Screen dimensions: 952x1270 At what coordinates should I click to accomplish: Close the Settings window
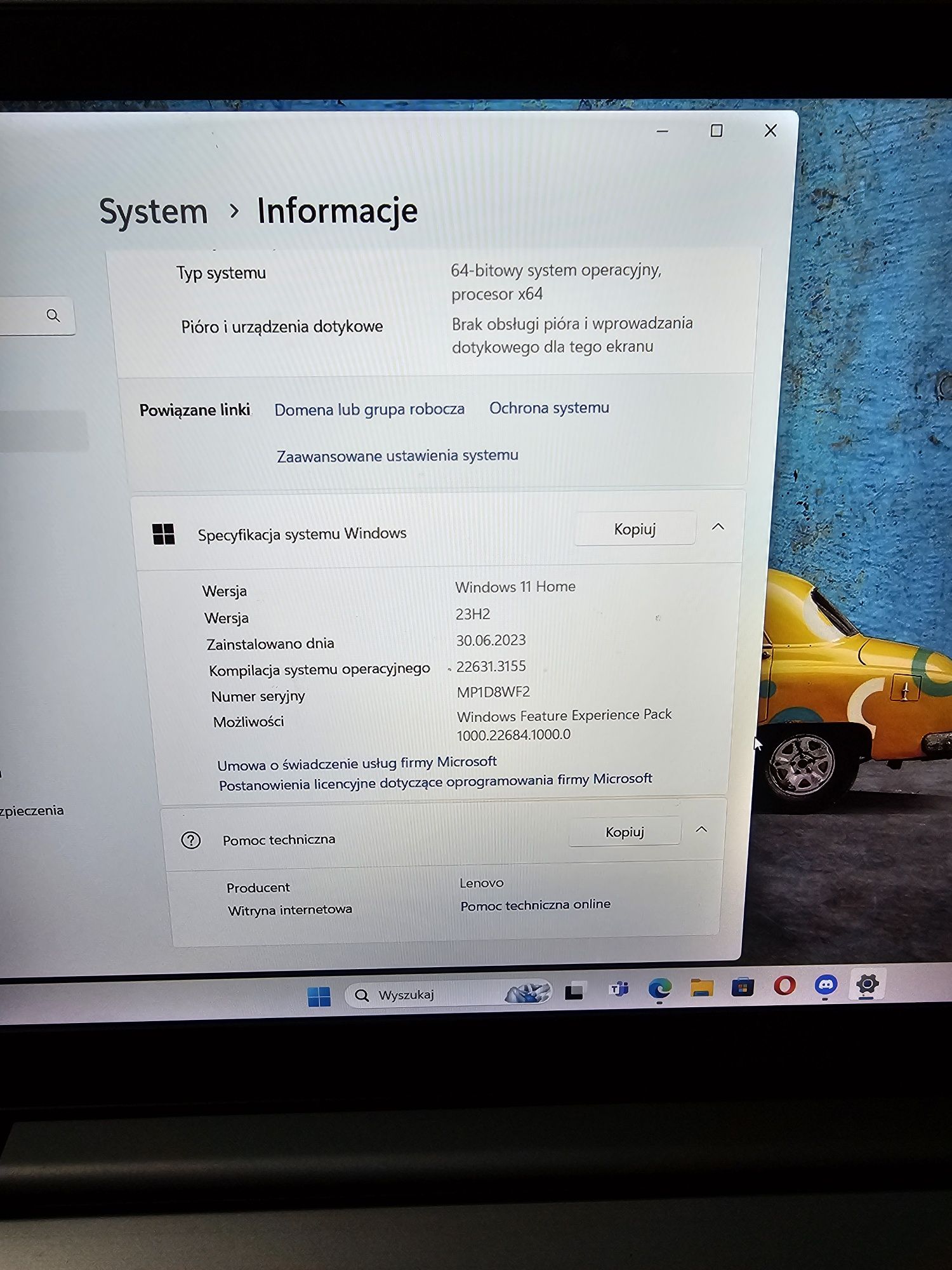coord(770,131)
